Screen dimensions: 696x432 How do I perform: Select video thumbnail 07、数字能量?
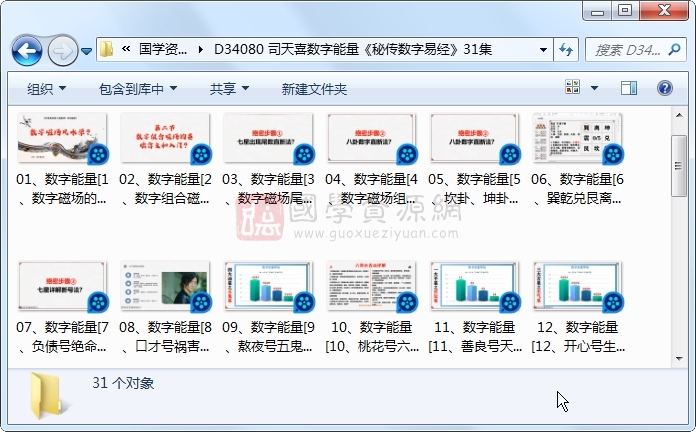(62, 286)
